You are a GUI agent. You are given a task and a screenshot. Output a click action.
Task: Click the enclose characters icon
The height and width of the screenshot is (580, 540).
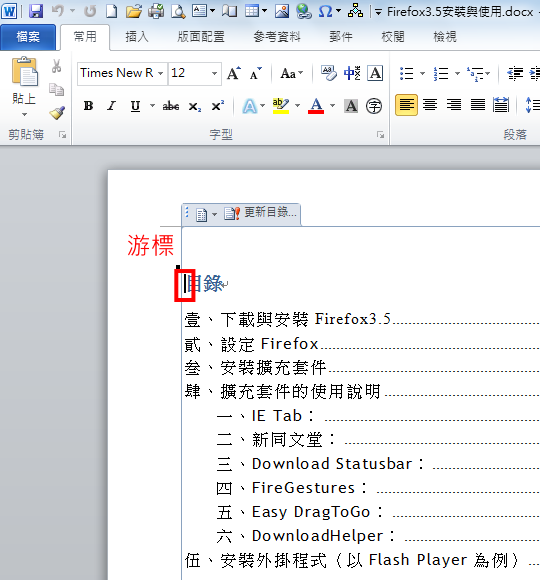pyautogui.click(x=374, y=106)
